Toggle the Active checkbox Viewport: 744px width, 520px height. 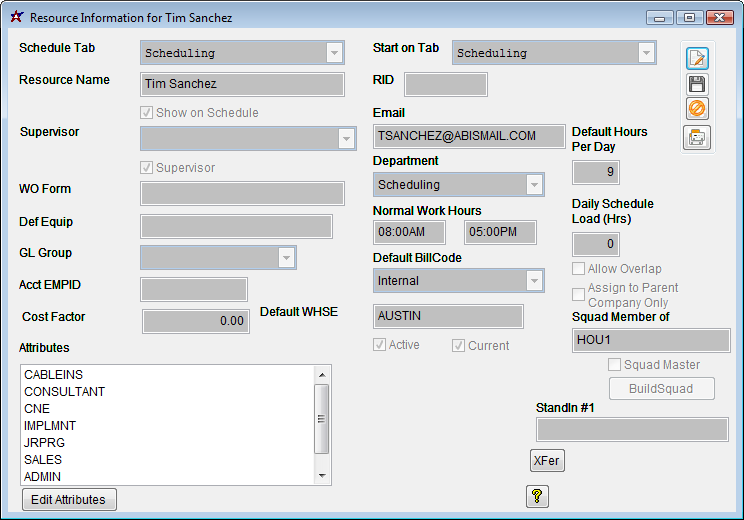click(380, 345)
